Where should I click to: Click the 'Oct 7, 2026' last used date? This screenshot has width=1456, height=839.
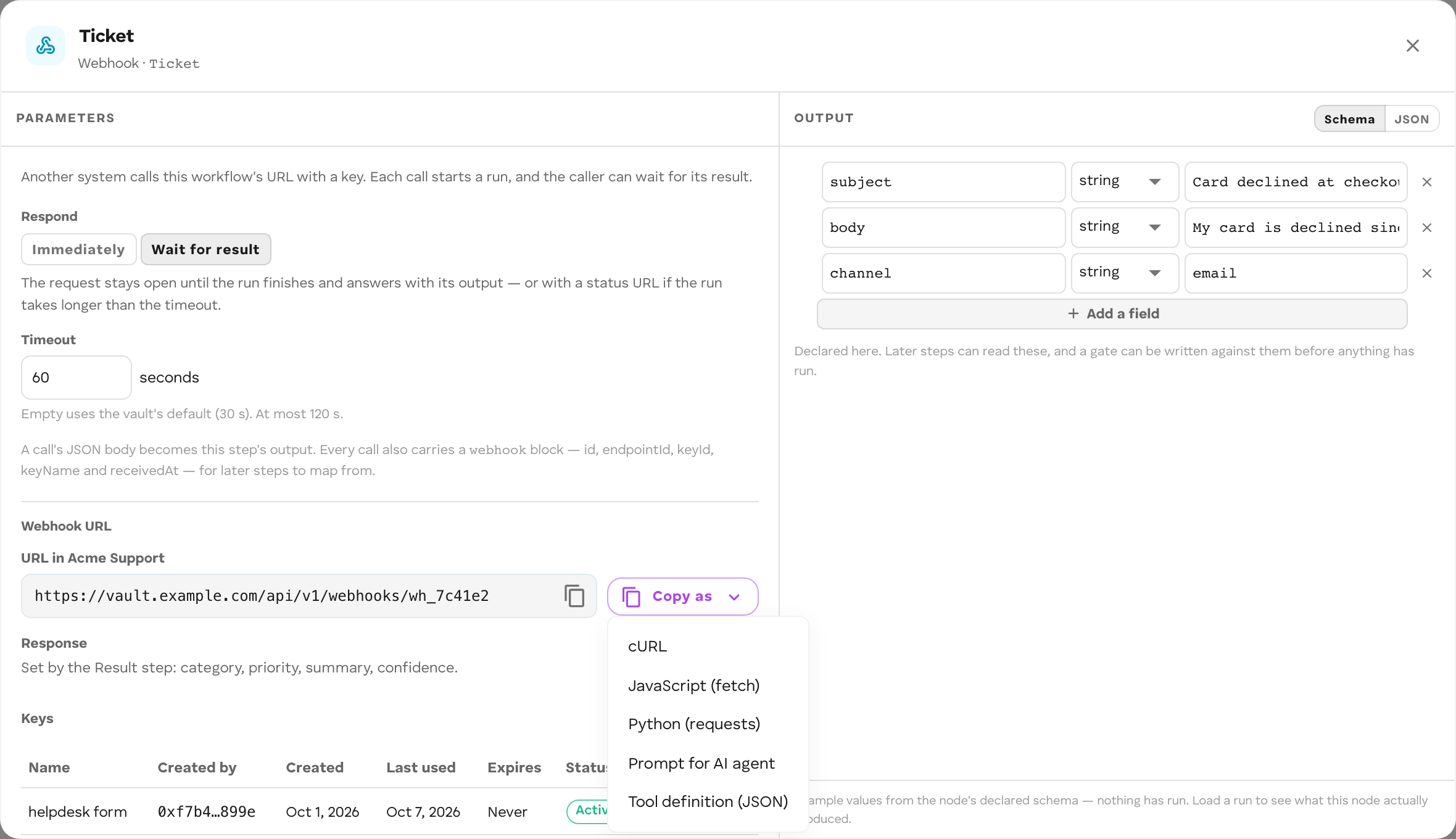tap(423, 812)
